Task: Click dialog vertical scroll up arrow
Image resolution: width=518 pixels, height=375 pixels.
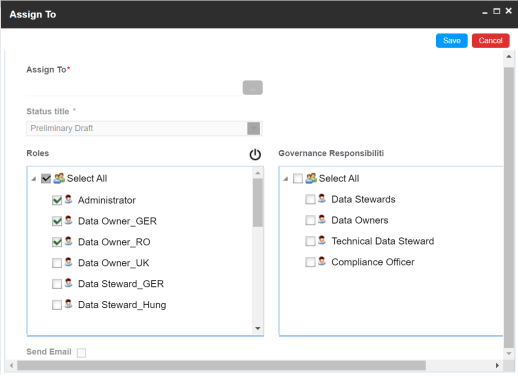Action: [x=509, y=56]
